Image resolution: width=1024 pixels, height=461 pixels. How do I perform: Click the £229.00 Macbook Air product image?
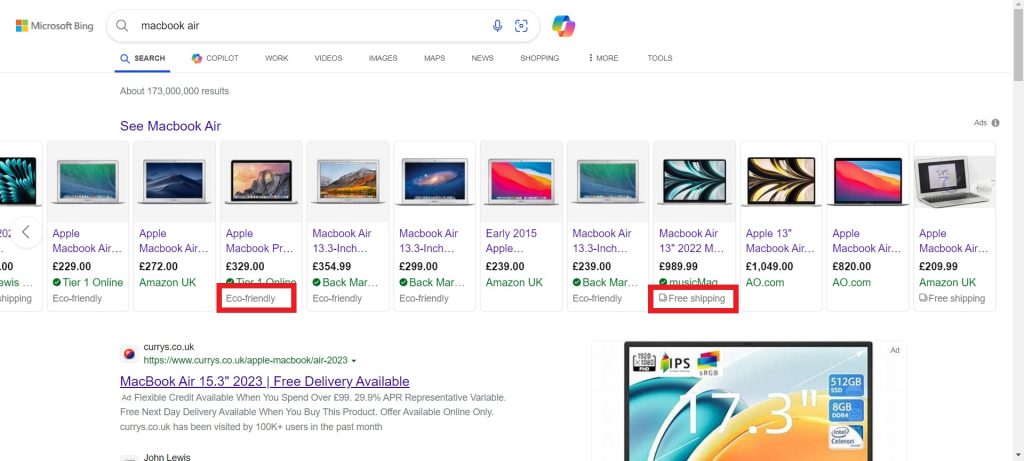pyautogui.click(x=88, y=182)
